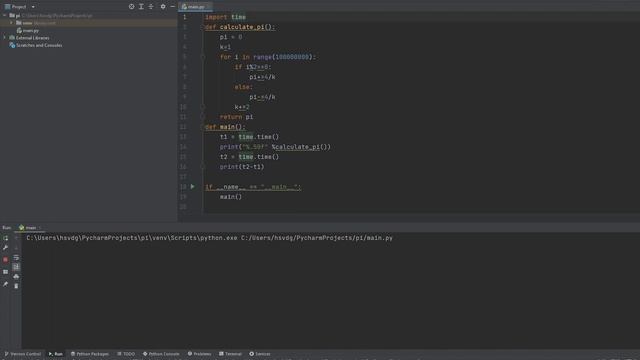Click the Select Opened File target icon
The height and width of the screenshot is (360, 640).
(x=131, y=7)
